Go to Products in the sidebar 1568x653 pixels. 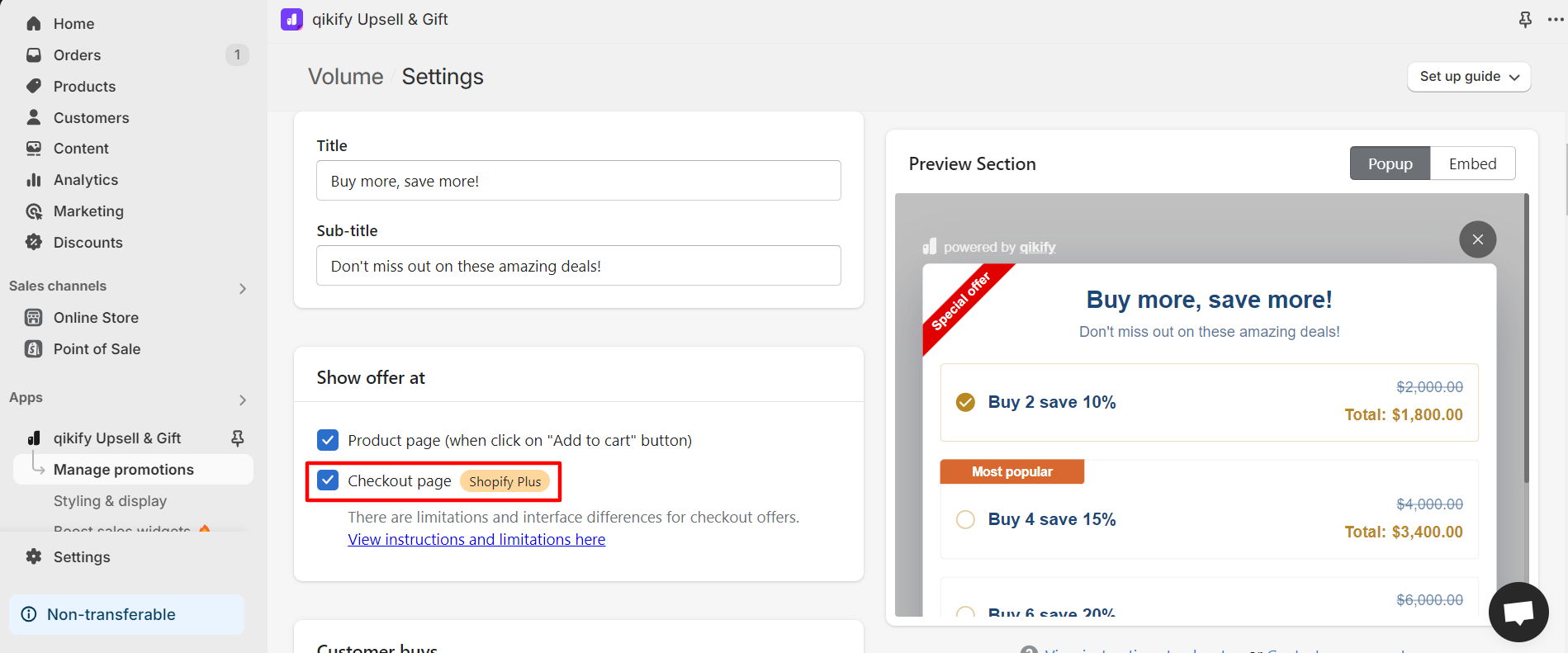point(84,87)
